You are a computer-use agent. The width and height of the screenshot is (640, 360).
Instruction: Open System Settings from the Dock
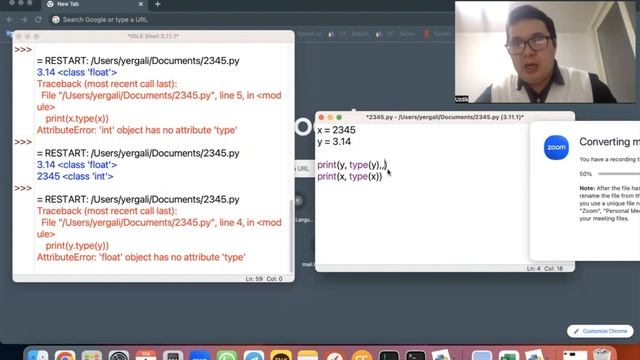[x=119, y=356]
